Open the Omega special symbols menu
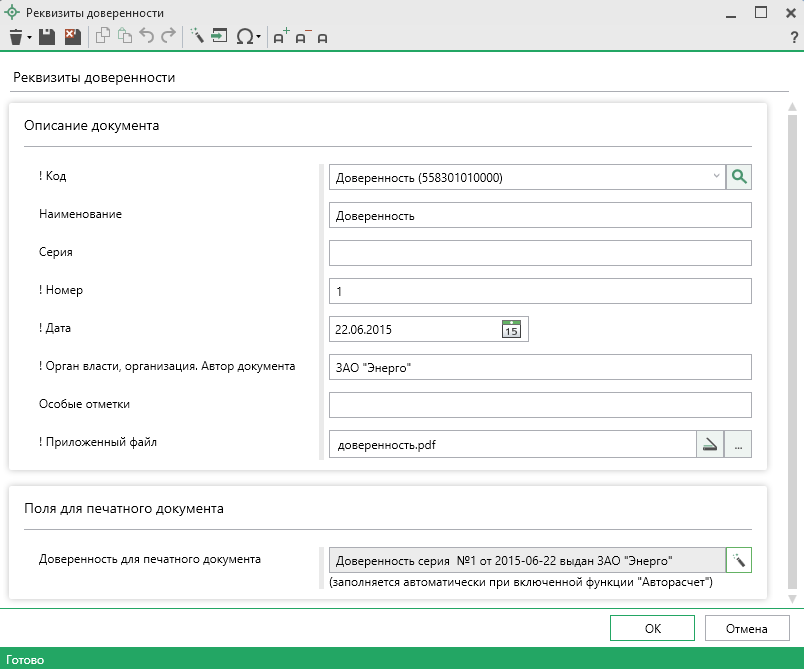The image size is (804, 669). click(246, 37)
